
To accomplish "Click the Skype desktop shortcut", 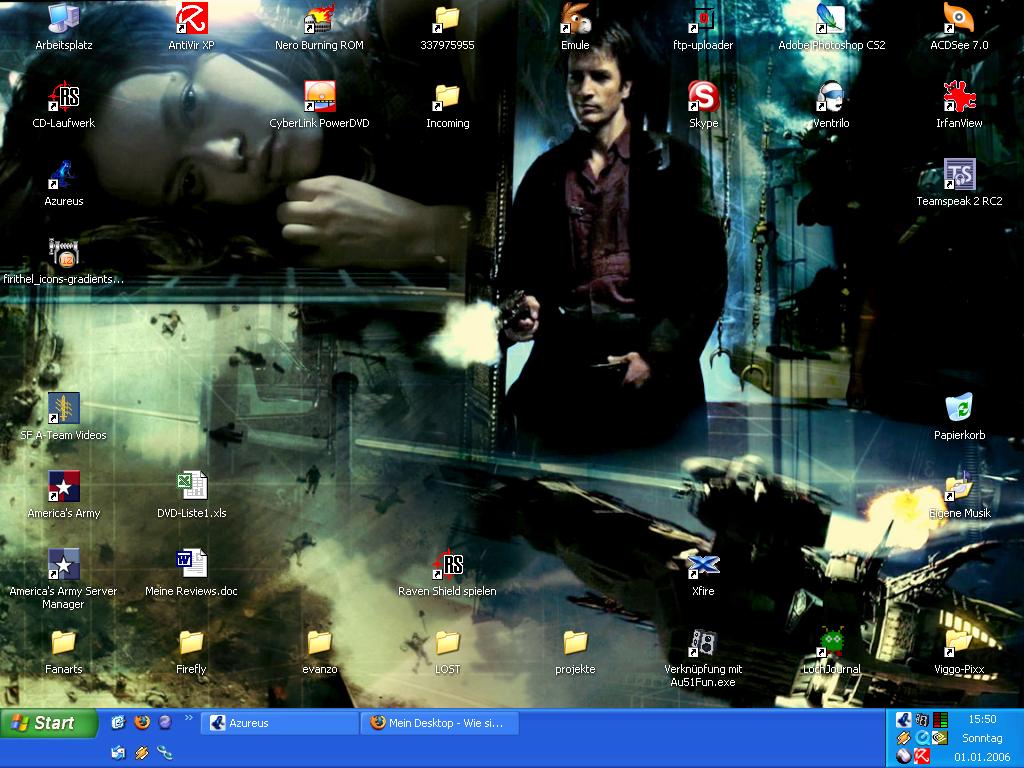I will pyautogui.click(x=703, y=97).
